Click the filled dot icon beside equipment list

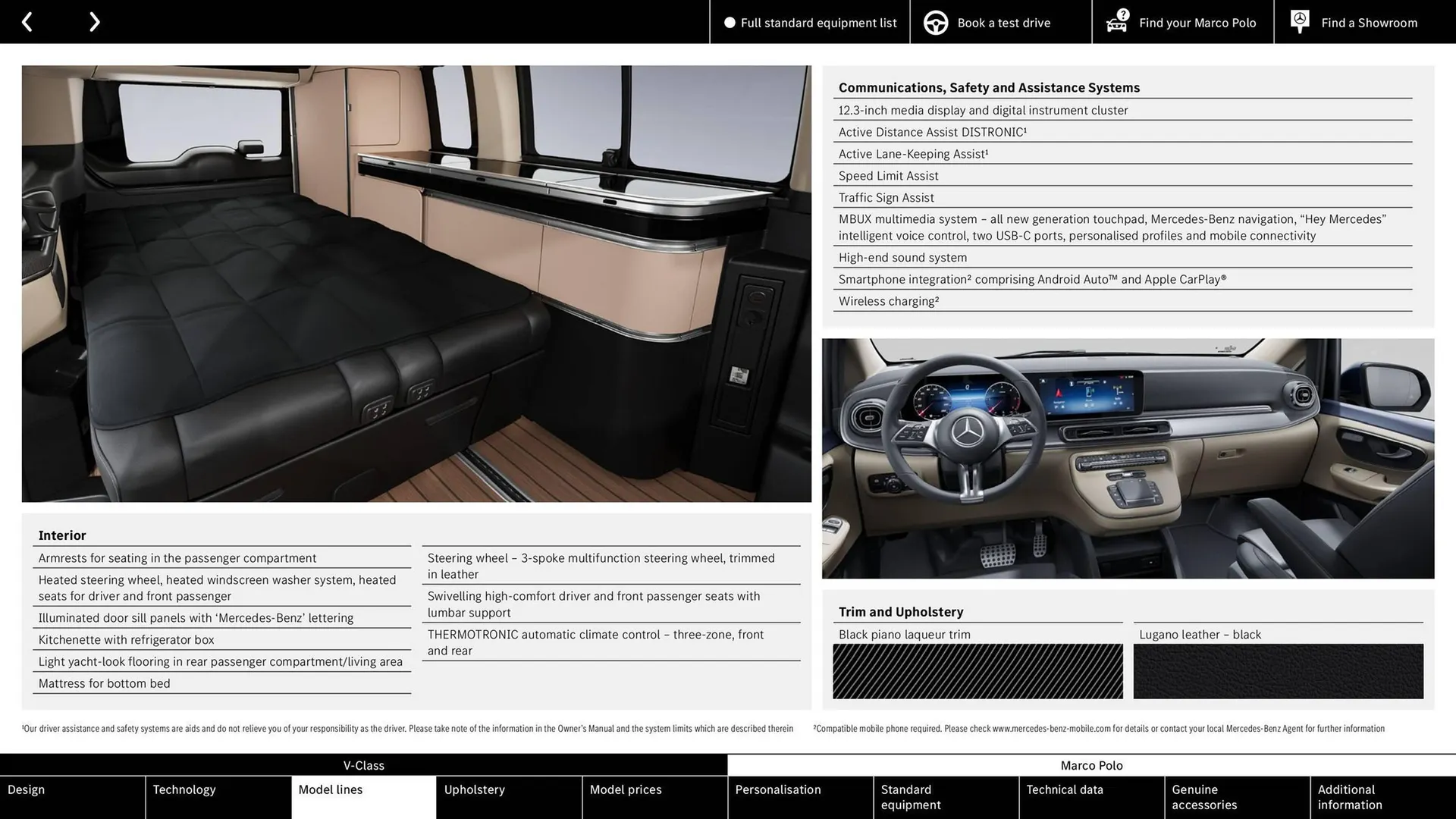point(729,23)
